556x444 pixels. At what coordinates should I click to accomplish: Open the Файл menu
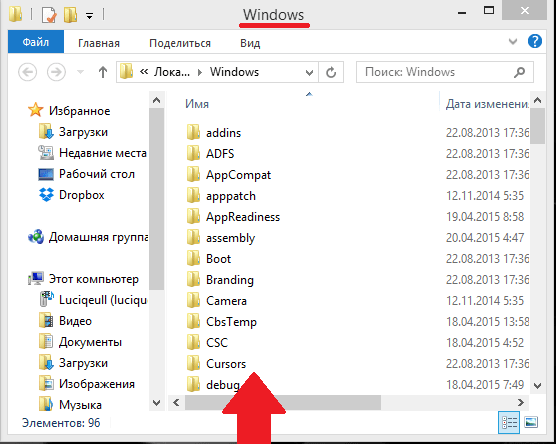tap(36, 42)
